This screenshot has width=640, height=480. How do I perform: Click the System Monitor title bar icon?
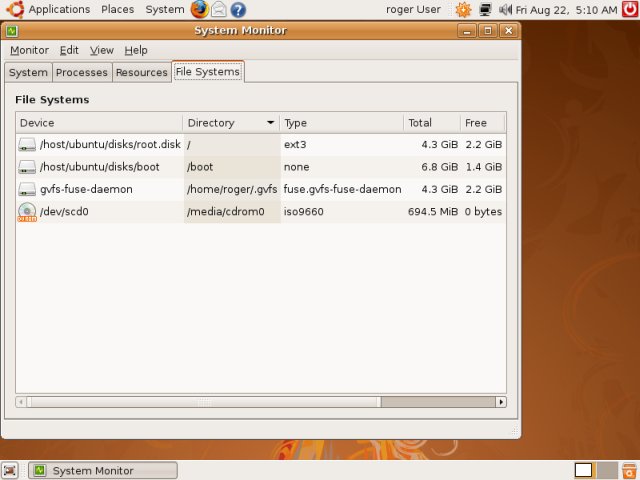tap(11, 31)
